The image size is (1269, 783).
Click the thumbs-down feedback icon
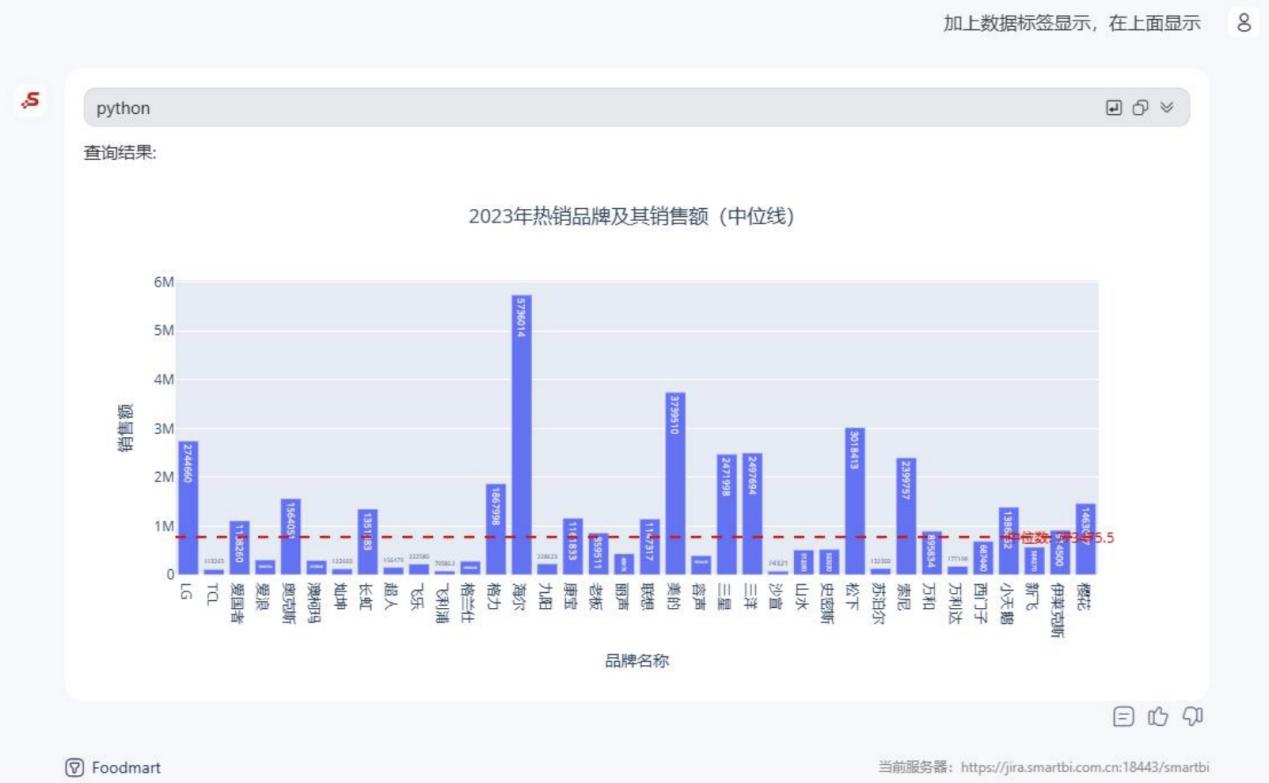pos(1190,716)
